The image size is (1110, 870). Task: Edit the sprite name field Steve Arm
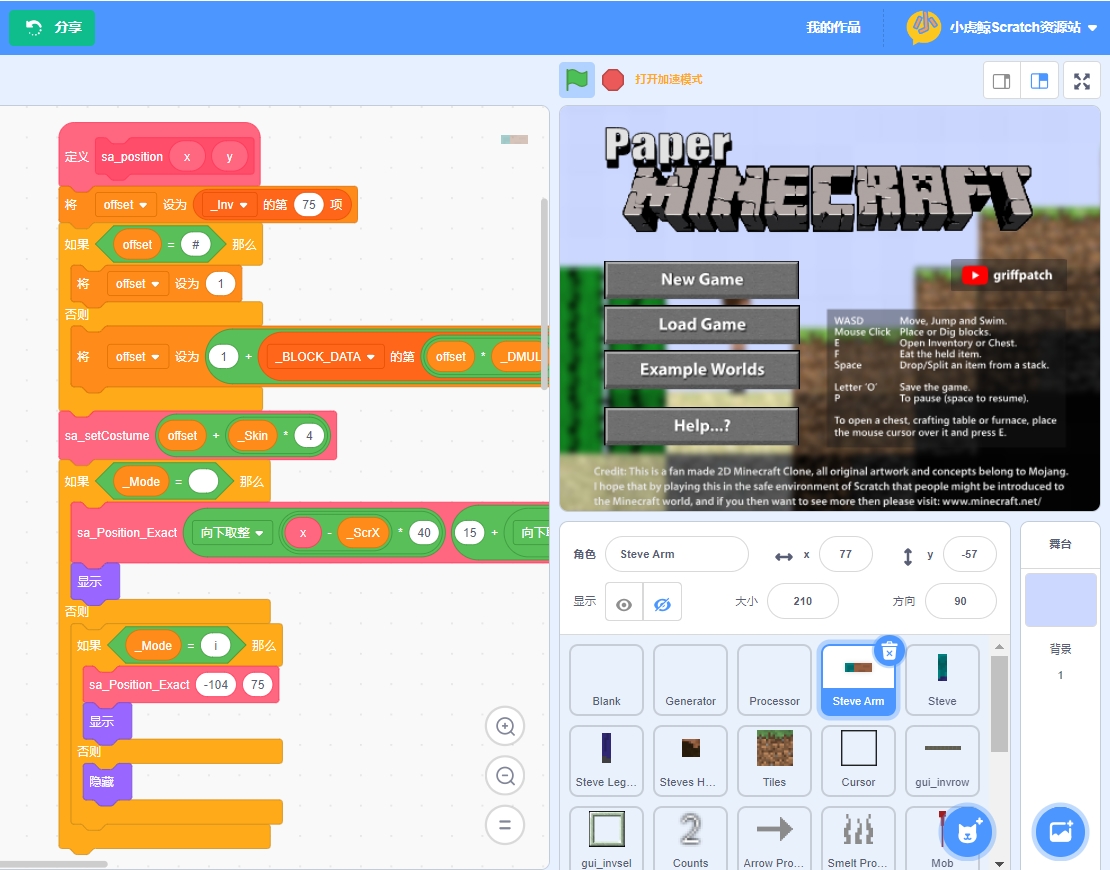(677, 554)
